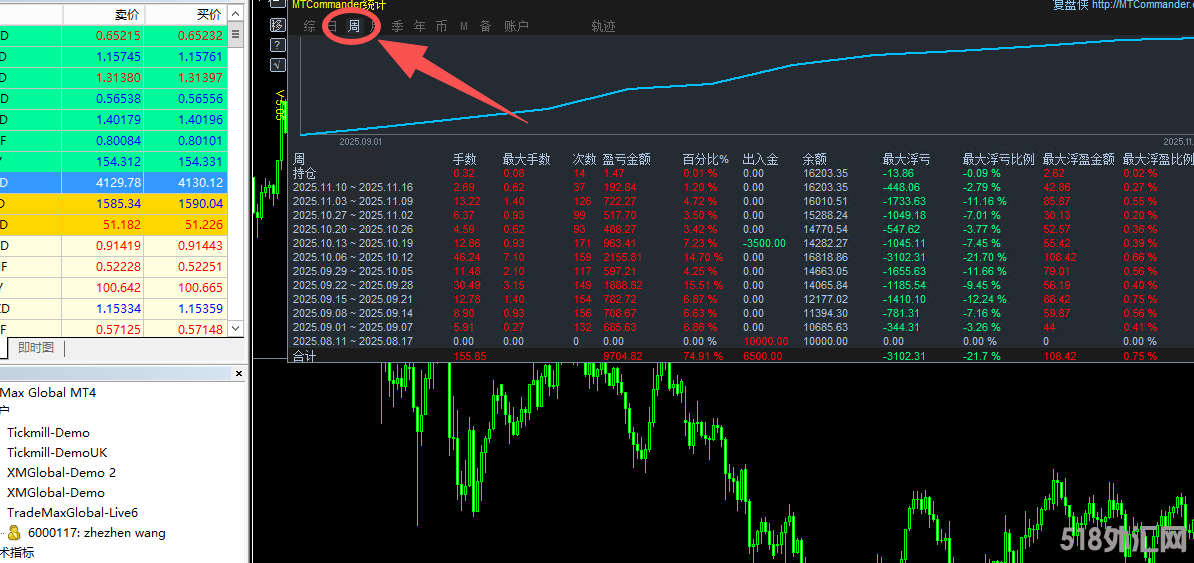
Task: Close the navigator panel with the x
Action: click(238, 374)
